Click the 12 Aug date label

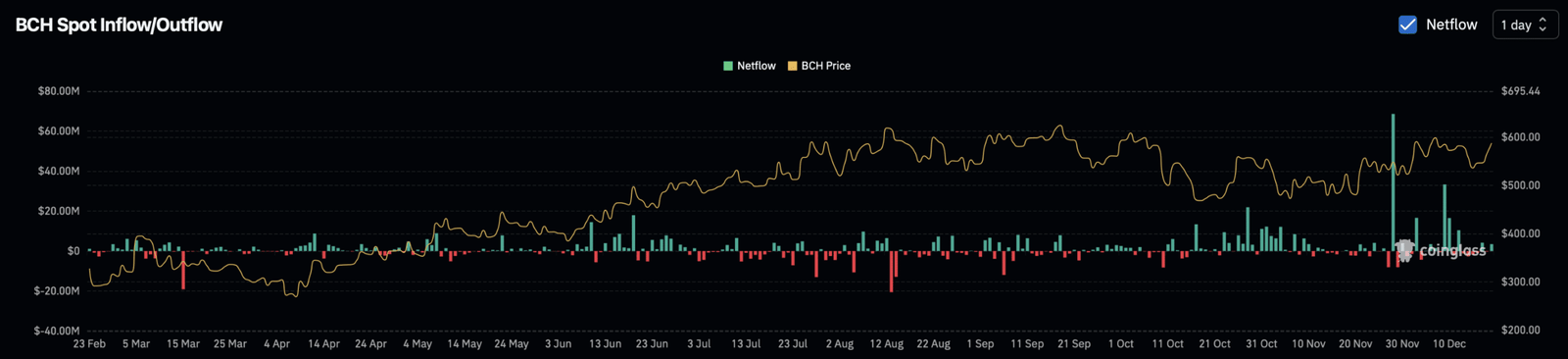887,344
